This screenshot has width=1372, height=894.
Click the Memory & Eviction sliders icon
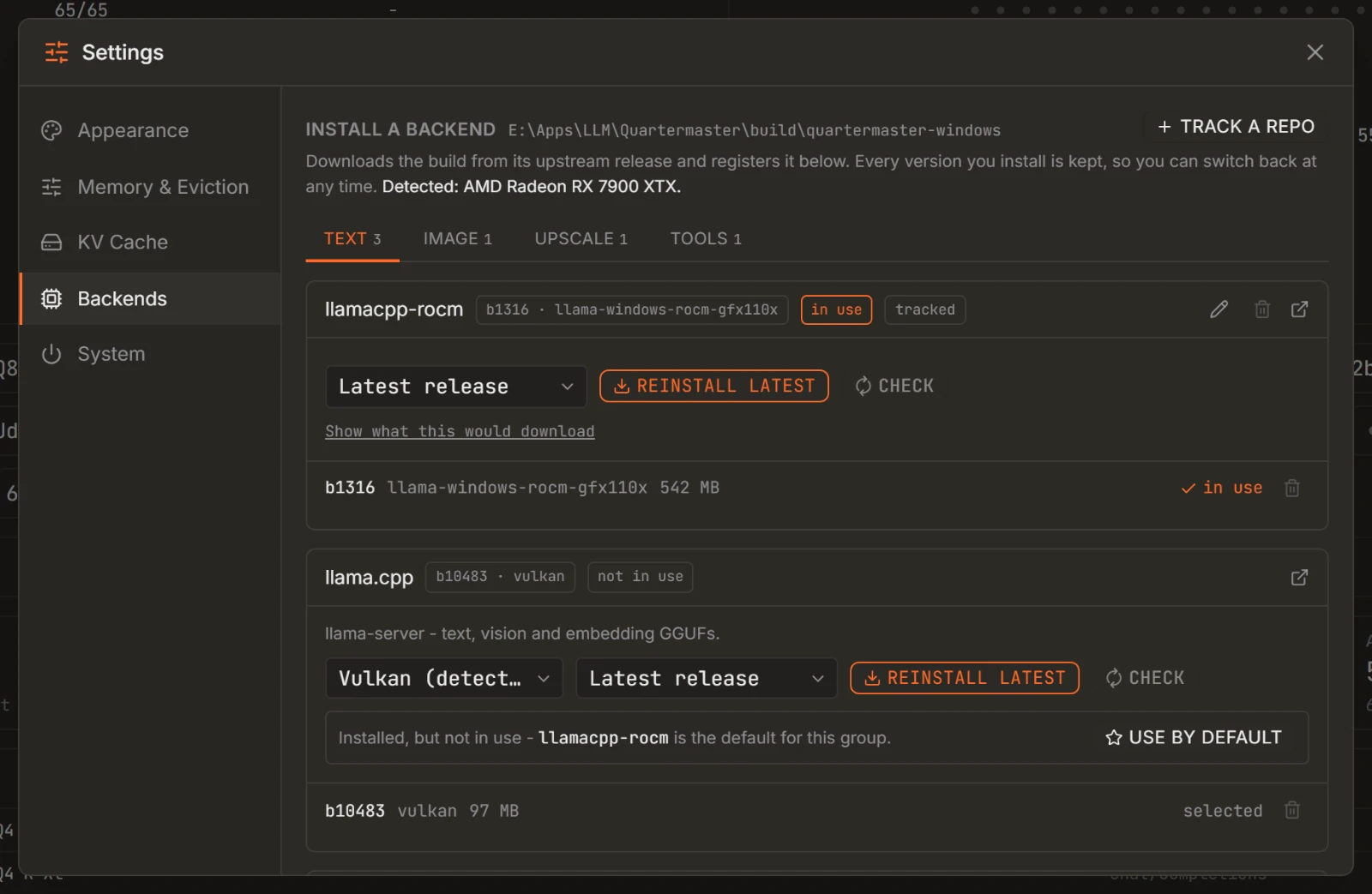(51, 187)
